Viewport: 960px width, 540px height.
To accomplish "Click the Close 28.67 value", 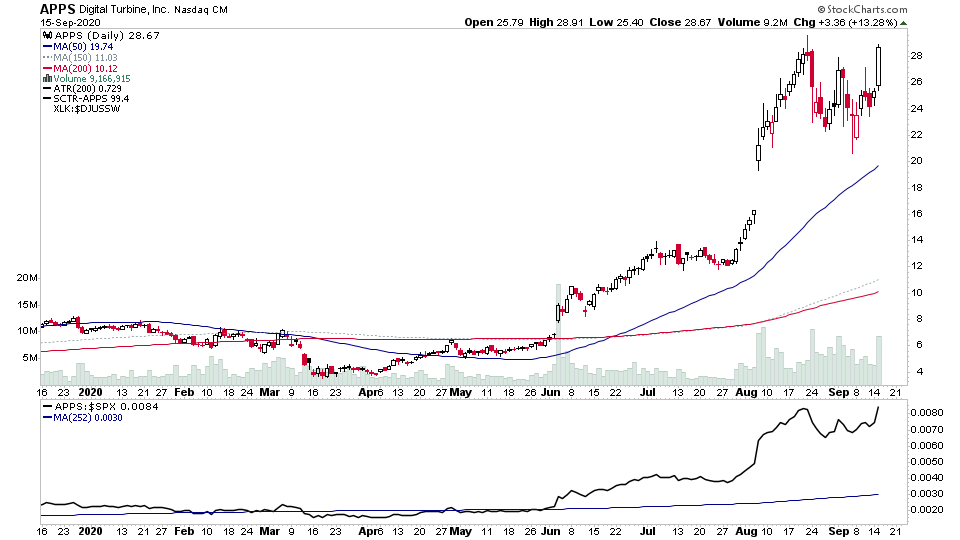I will [680, 22].
